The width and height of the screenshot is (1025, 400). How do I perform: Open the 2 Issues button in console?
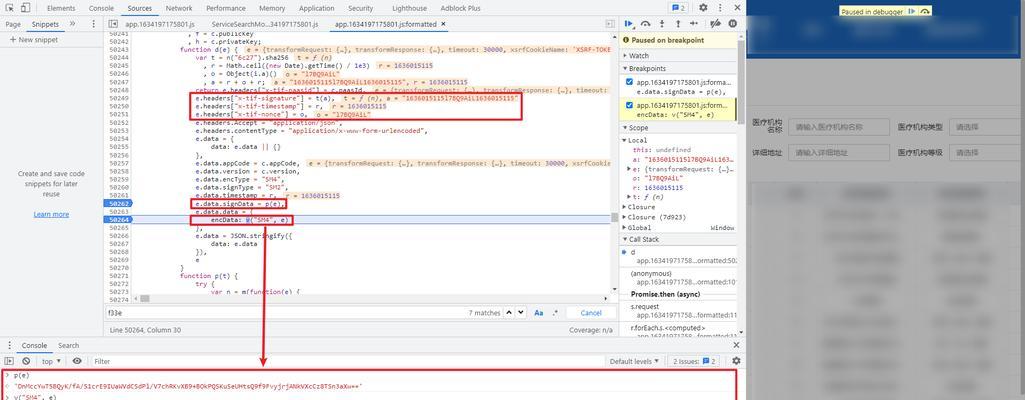(696, 361)
